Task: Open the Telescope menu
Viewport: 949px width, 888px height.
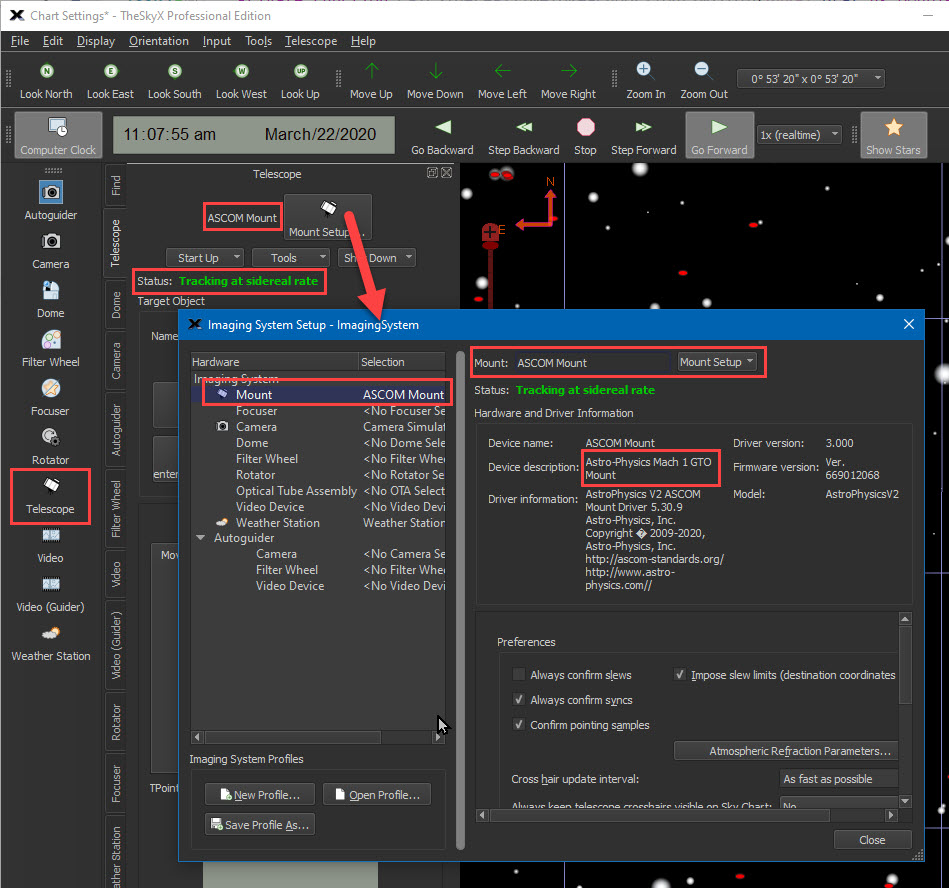Action: (311, 41)
